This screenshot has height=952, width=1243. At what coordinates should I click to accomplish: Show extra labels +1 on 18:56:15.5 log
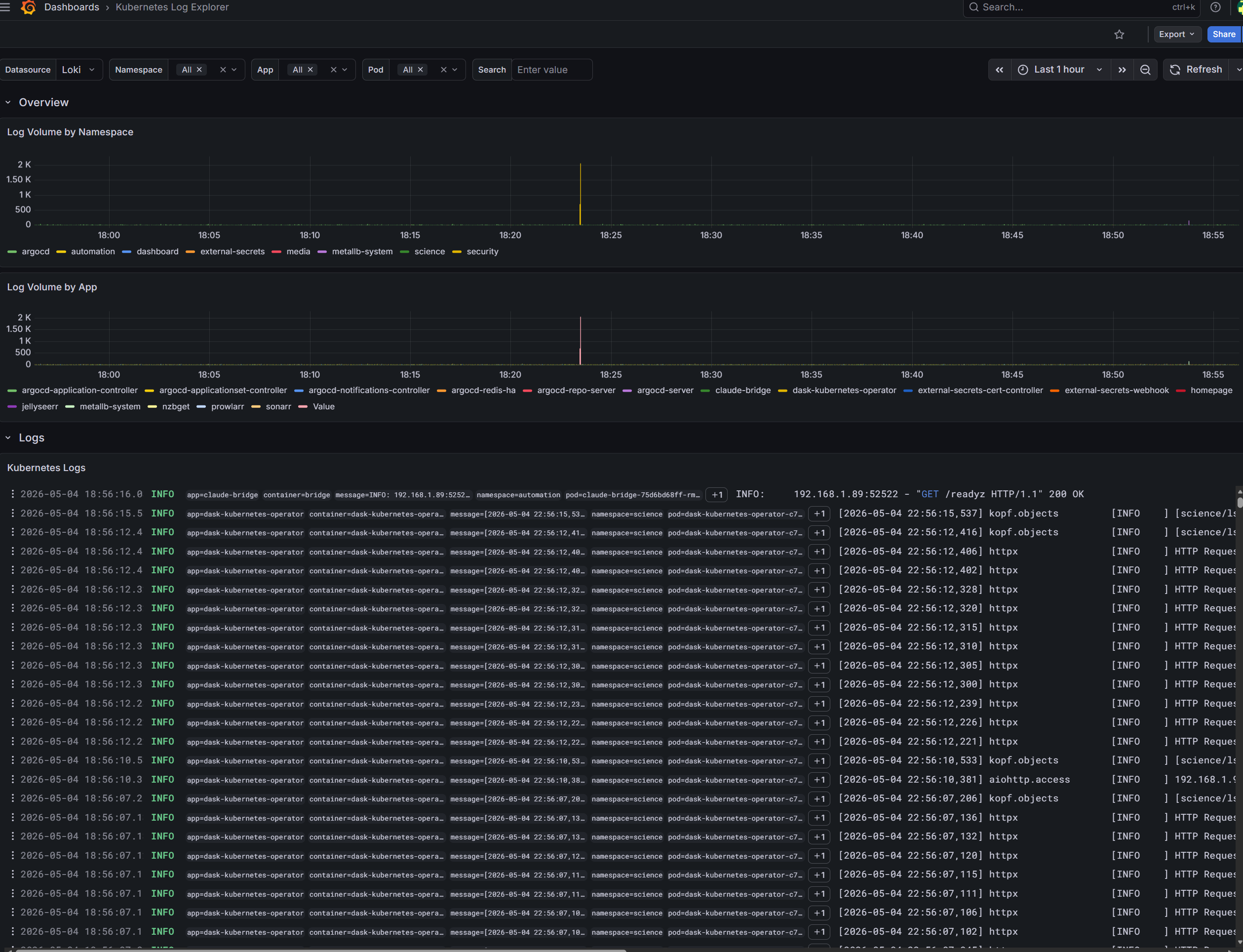pyautogui.click(x=819, y=514)
